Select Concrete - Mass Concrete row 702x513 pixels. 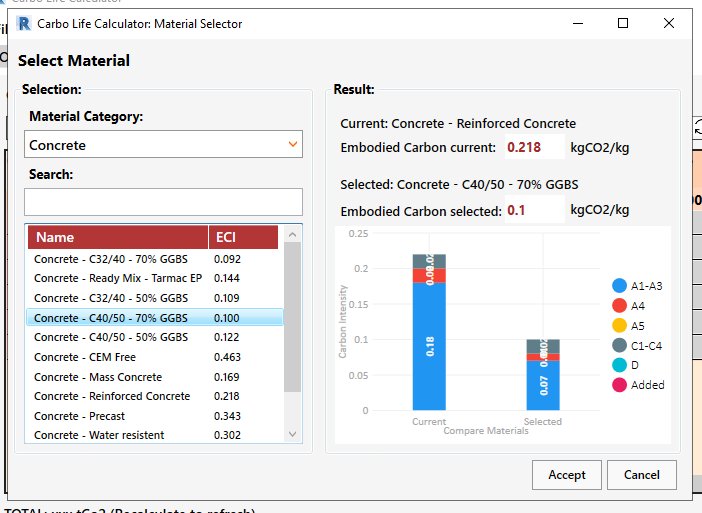98,377
